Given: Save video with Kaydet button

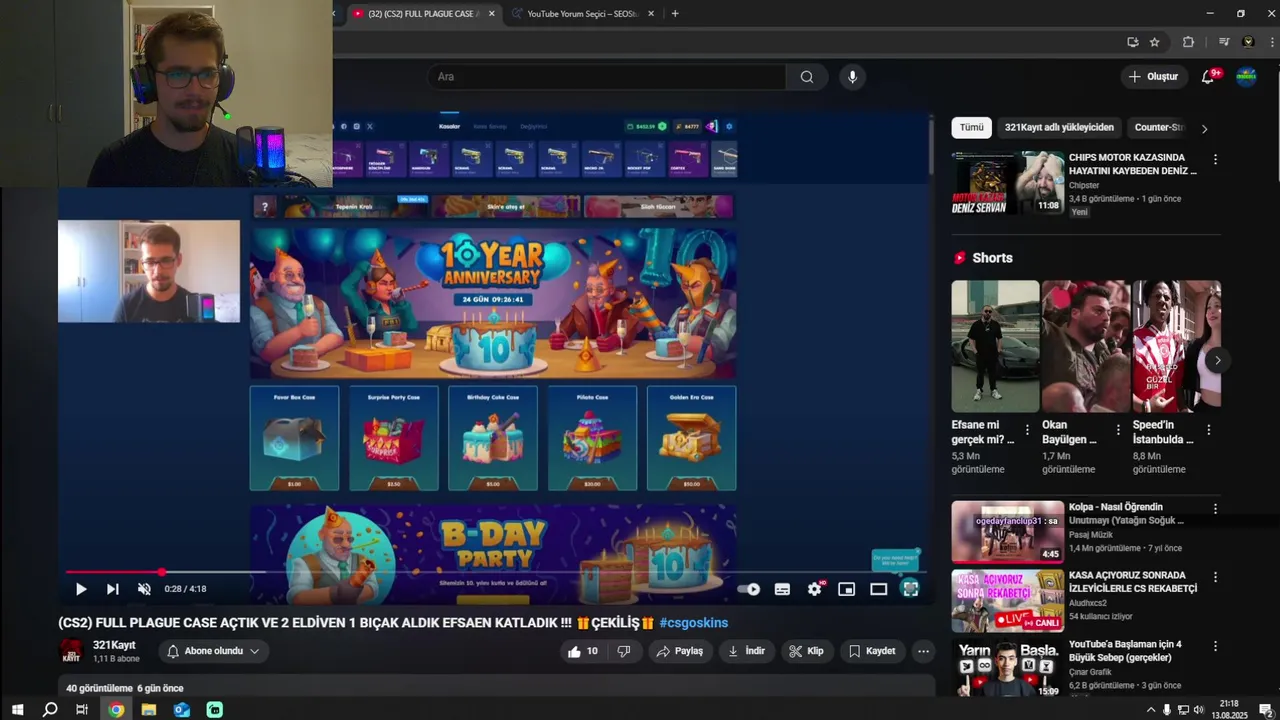Looking at the screenshot, I should pos(872,651).
